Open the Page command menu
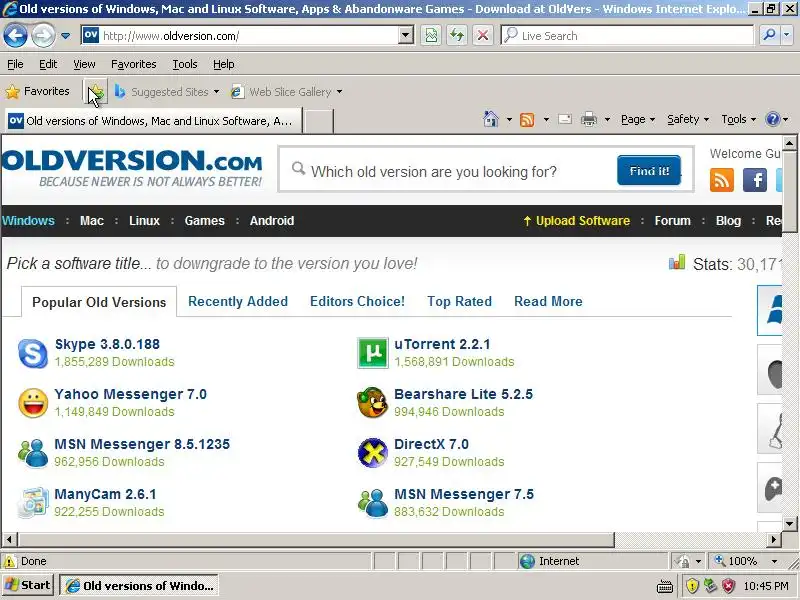The width and height of the screenshot is (800, 600). tap(638, 119)
